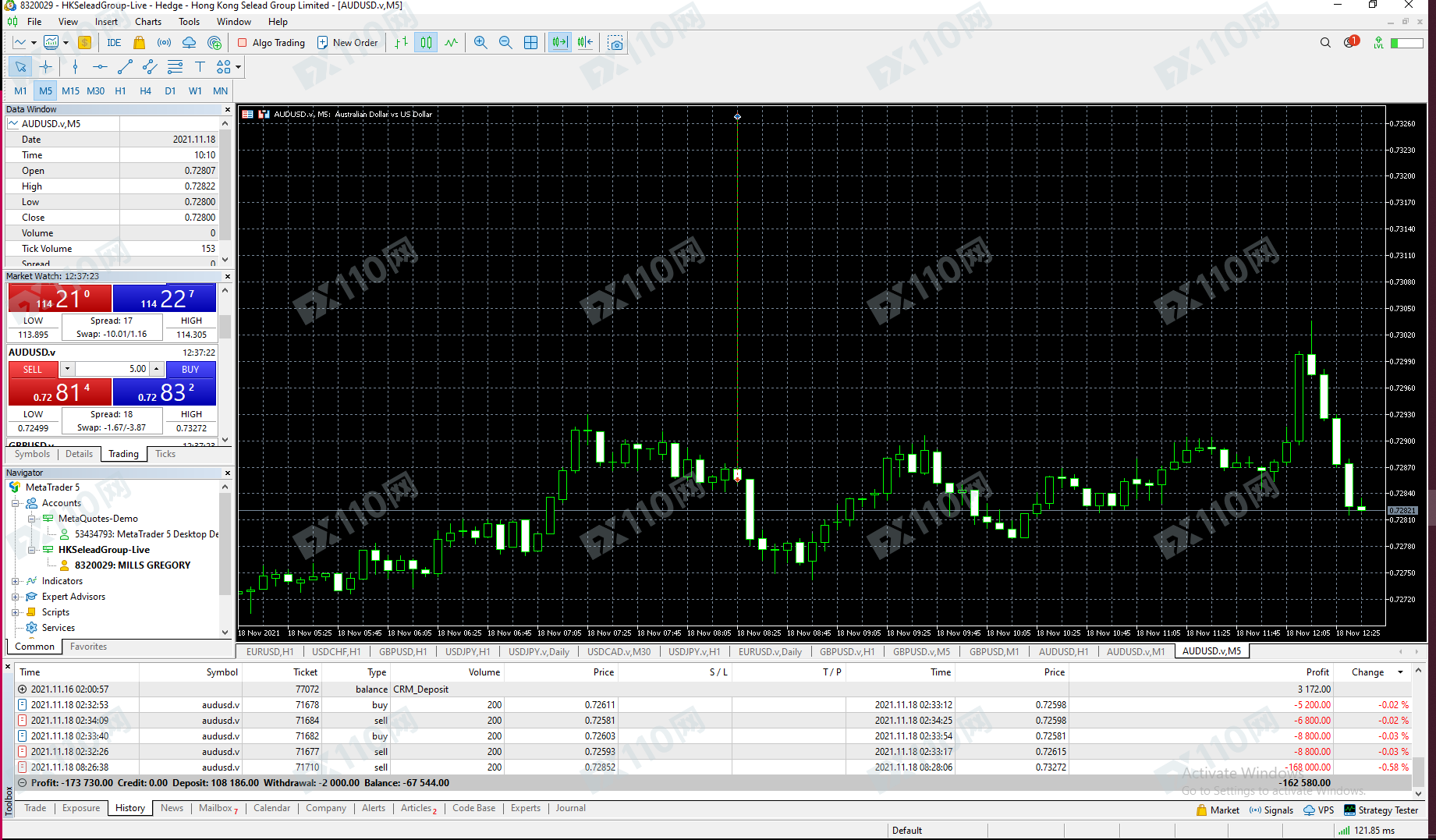Toggle chart auto scroll to latest bar
This screenshot has height=840, width=1436.
pos(559,43)
